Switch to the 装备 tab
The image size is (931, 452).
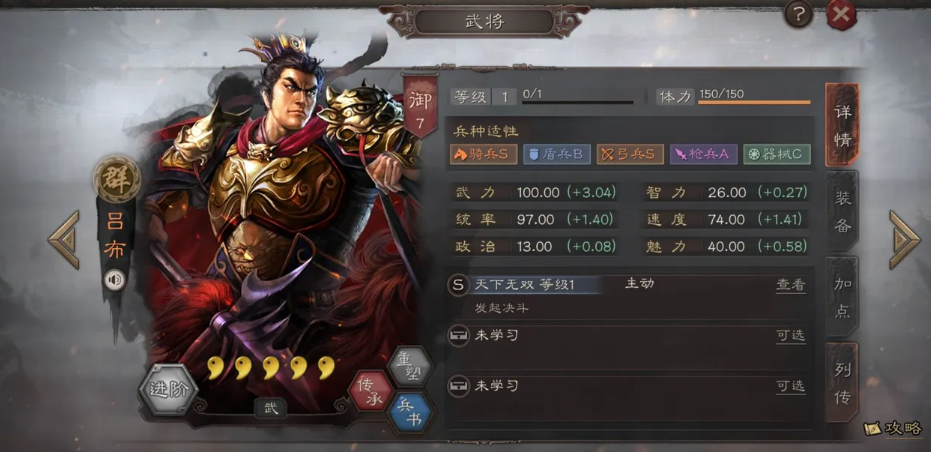pyautogui.click(x=843, y=211)
